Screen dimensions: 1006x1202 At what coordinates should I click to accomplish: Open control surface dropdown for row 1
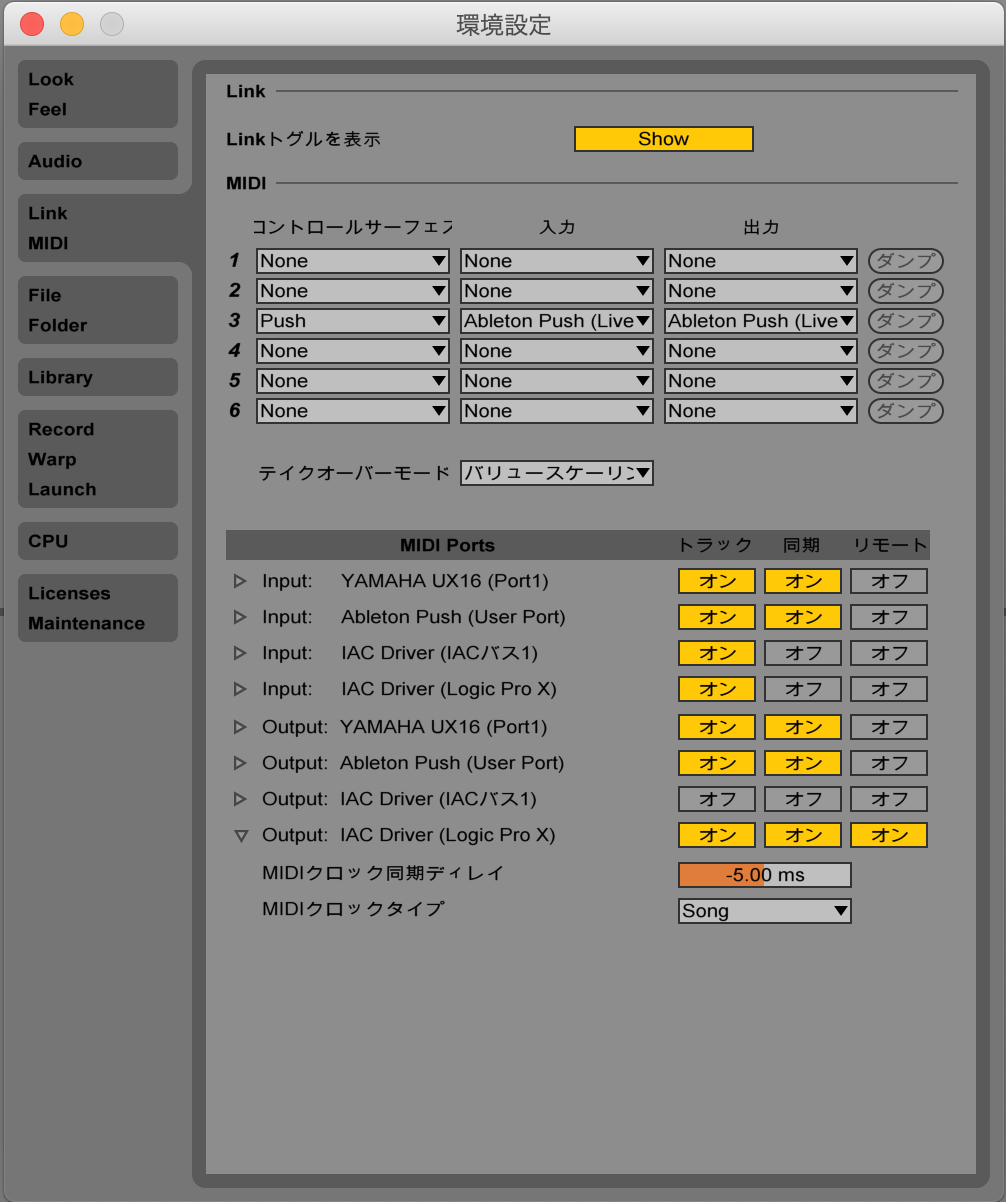tap(353, 261)
